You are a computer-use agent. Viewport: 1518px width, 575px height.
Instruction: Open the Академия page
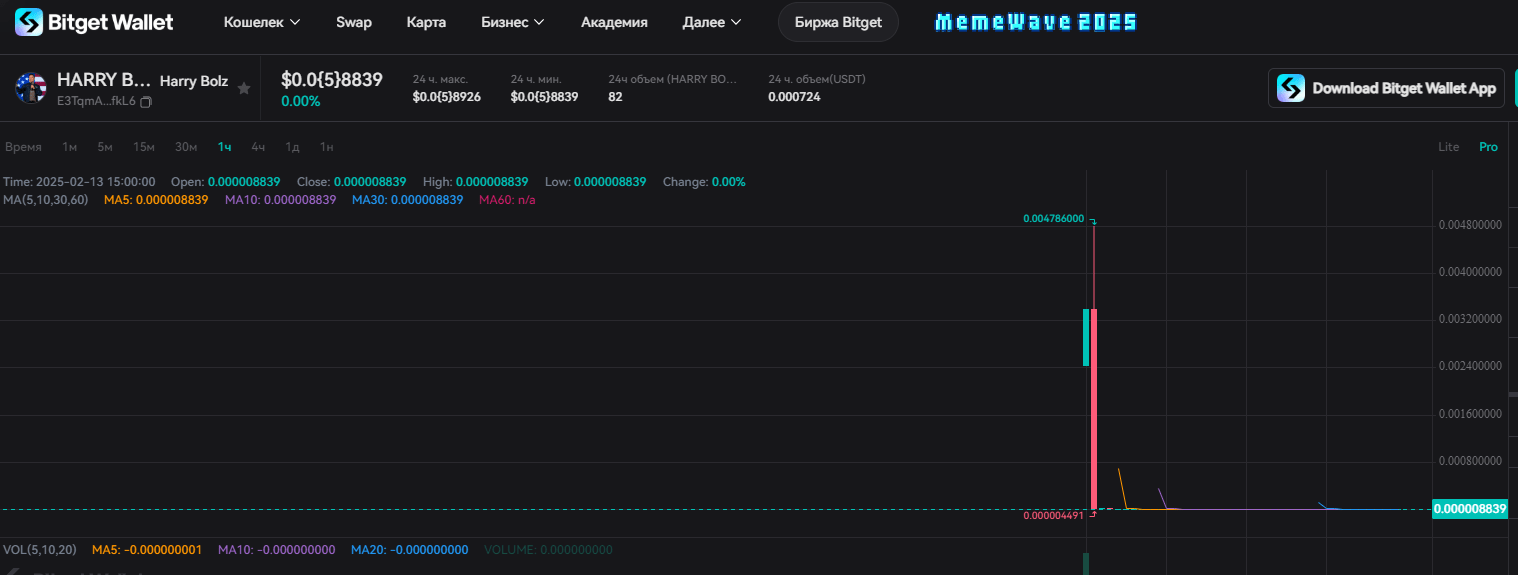click(x=614, y=22)
